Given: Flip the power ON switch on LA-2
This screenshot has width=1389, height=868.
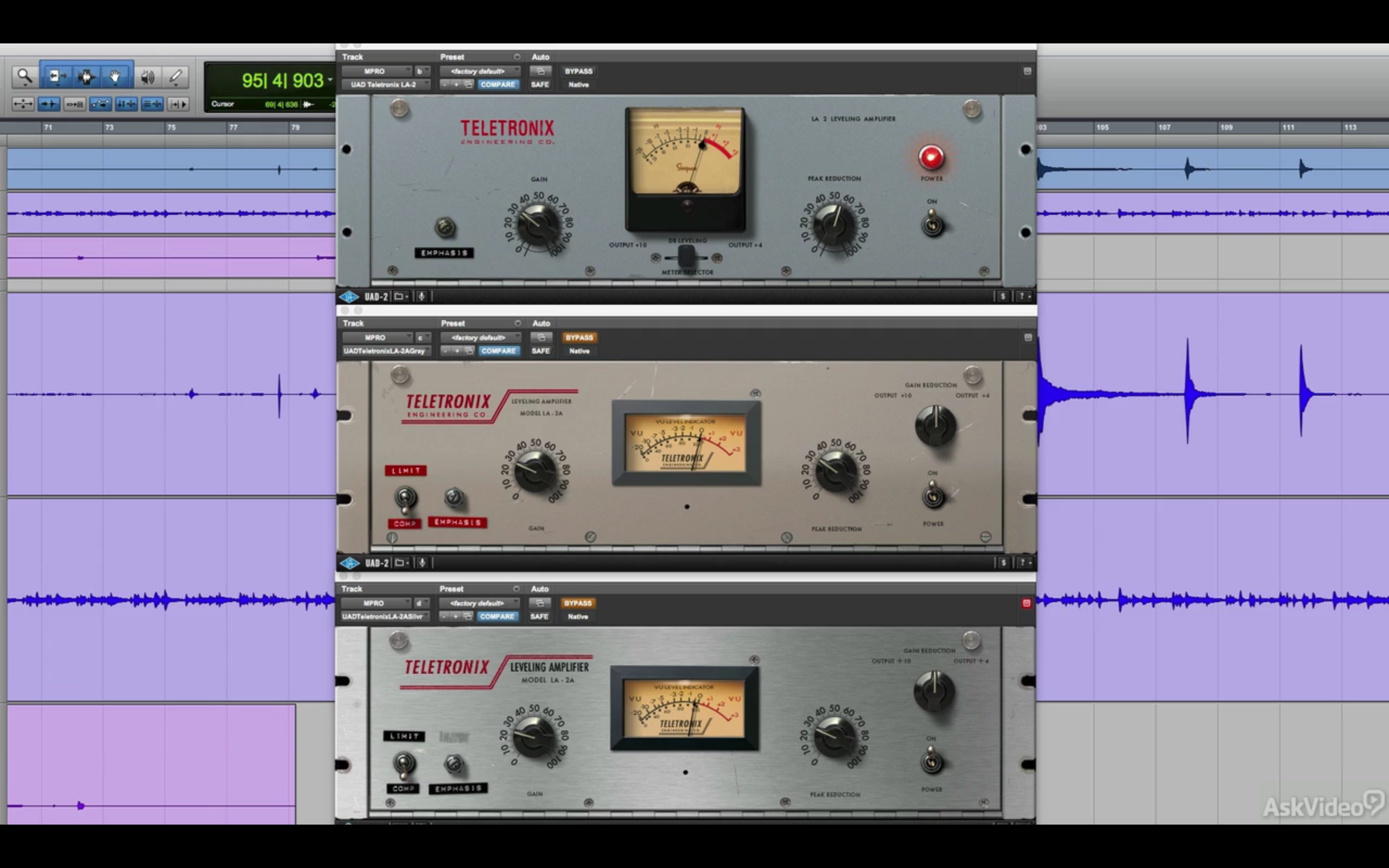Looking at the screenshot, I should click(x=932, y=223).
